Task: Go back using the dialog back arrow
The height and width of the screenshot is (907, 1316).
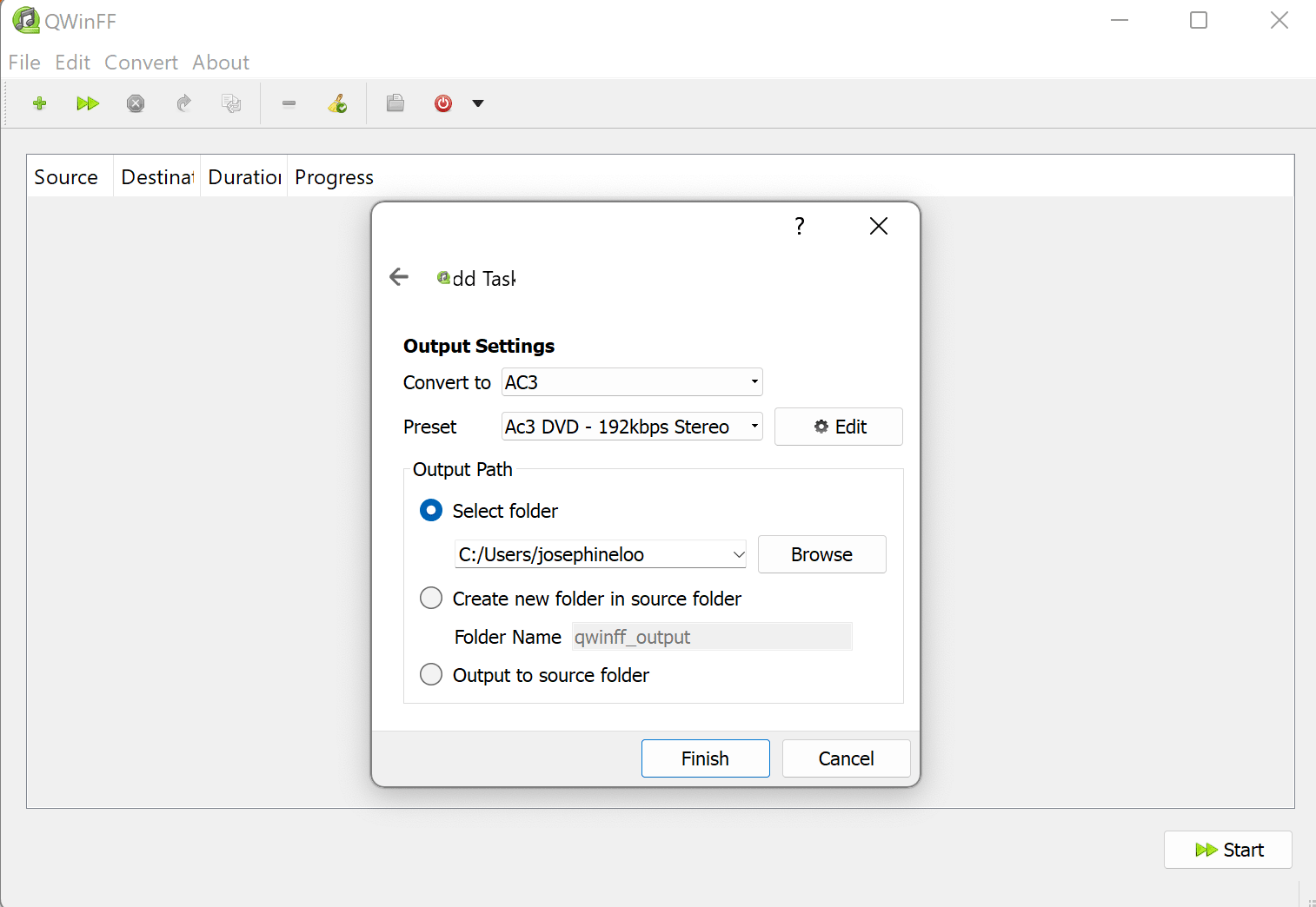Action: click(x=399, y=277)
